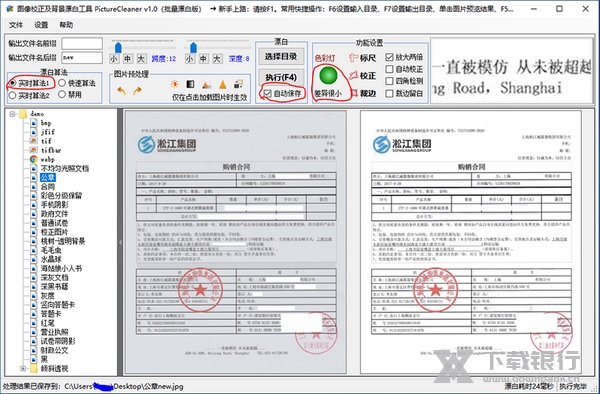Click the 裁边 crop edge icon

coord(354,93)
